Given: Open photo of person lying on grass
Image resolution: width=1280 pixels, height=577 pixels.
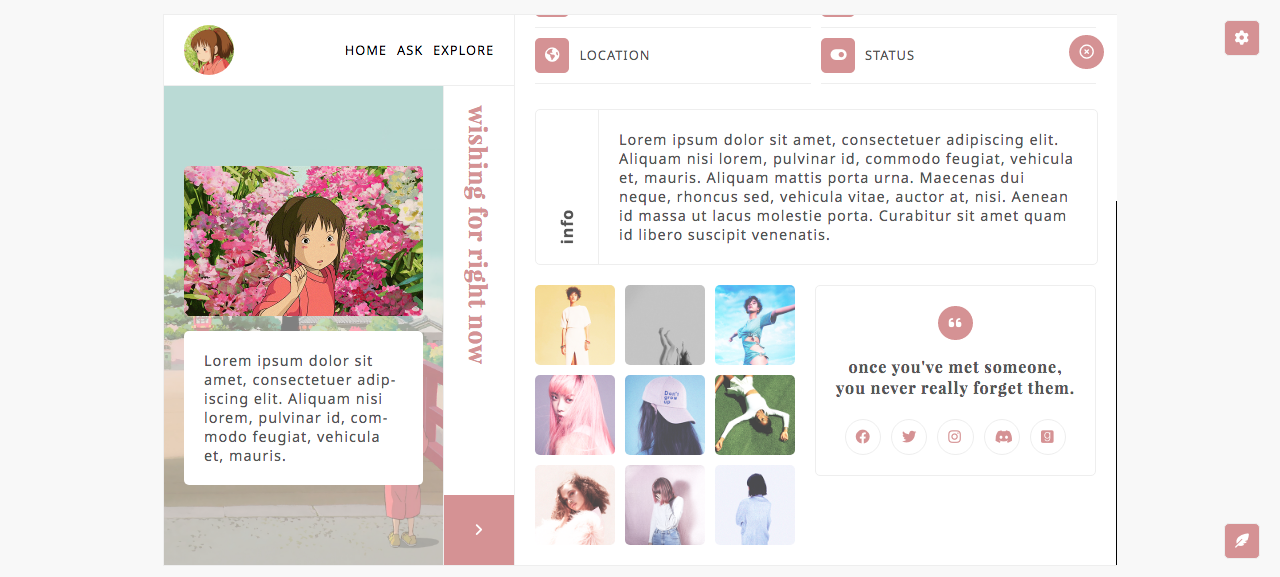Looking at the screenshot, I should [x=755, y=415].
